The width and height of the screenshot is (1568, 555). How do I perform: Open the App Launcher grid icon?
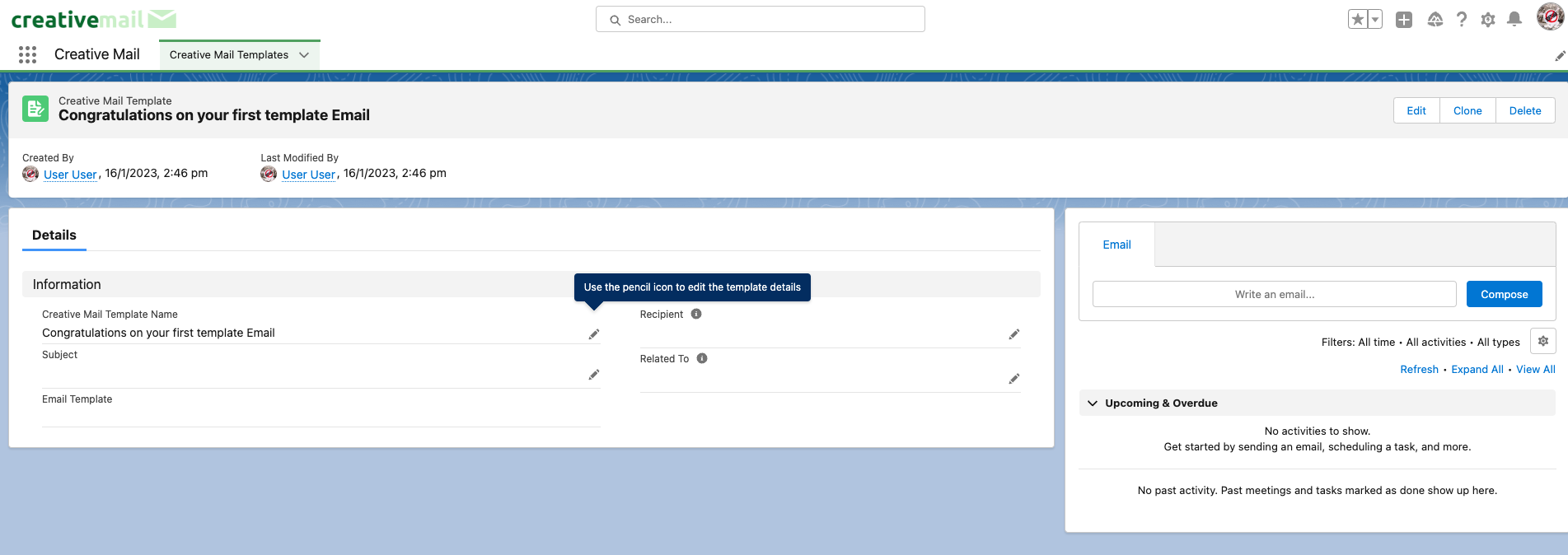coord(27,54)
